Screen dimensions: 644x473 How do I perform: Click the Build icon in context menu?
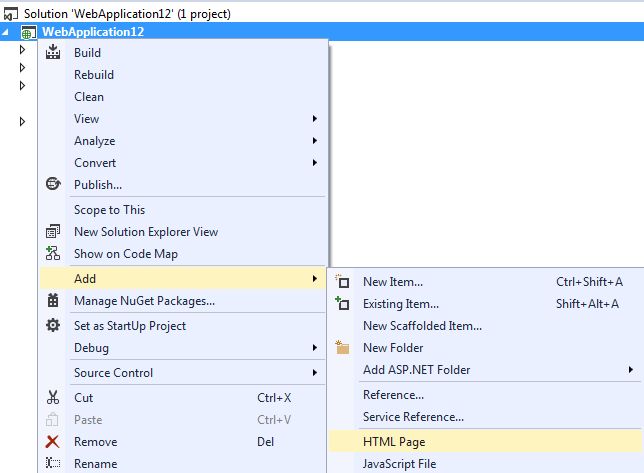pos(53,52)
